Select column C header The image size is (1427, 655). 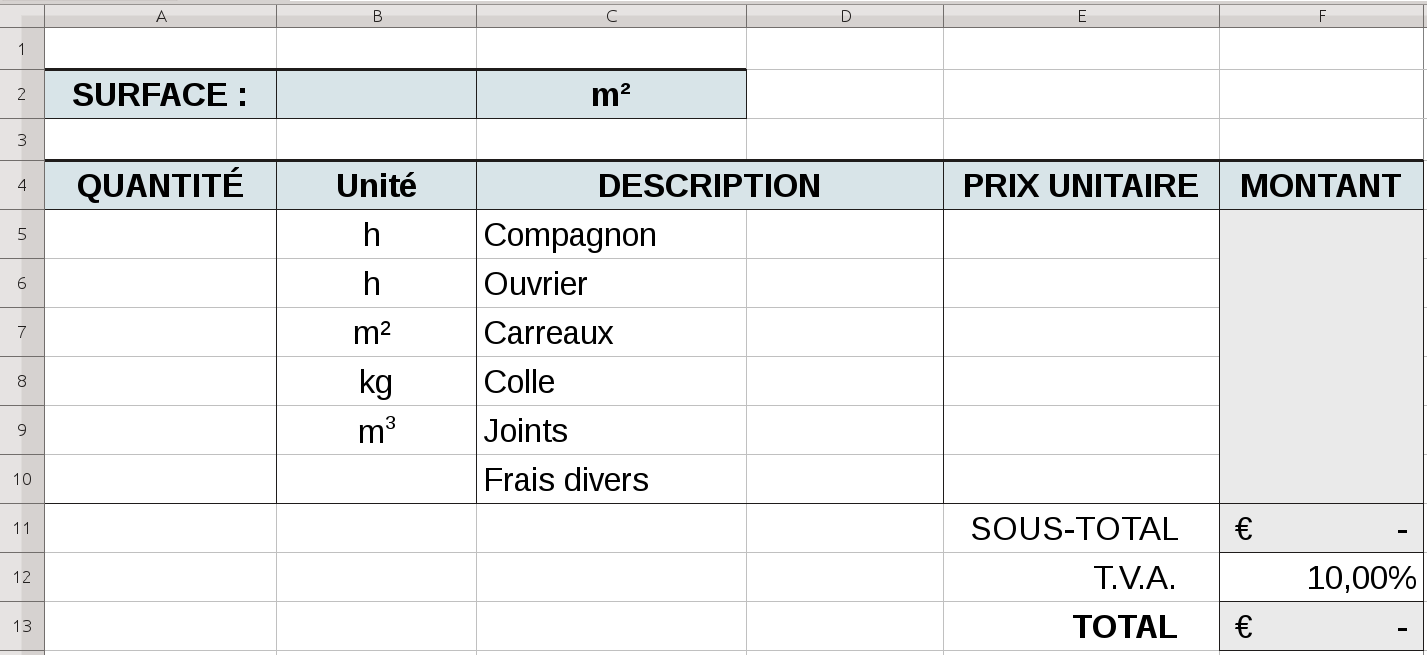tap(611, 16)
